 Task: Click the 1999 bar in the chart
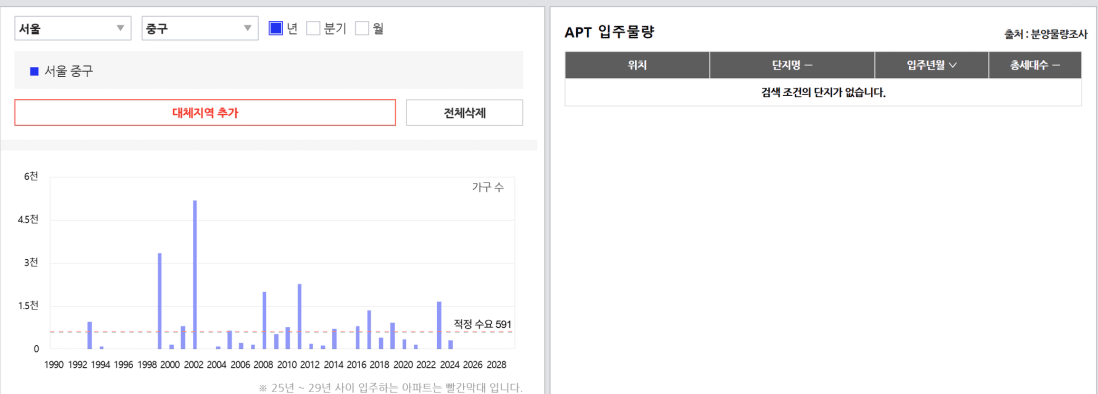(160, 301)
